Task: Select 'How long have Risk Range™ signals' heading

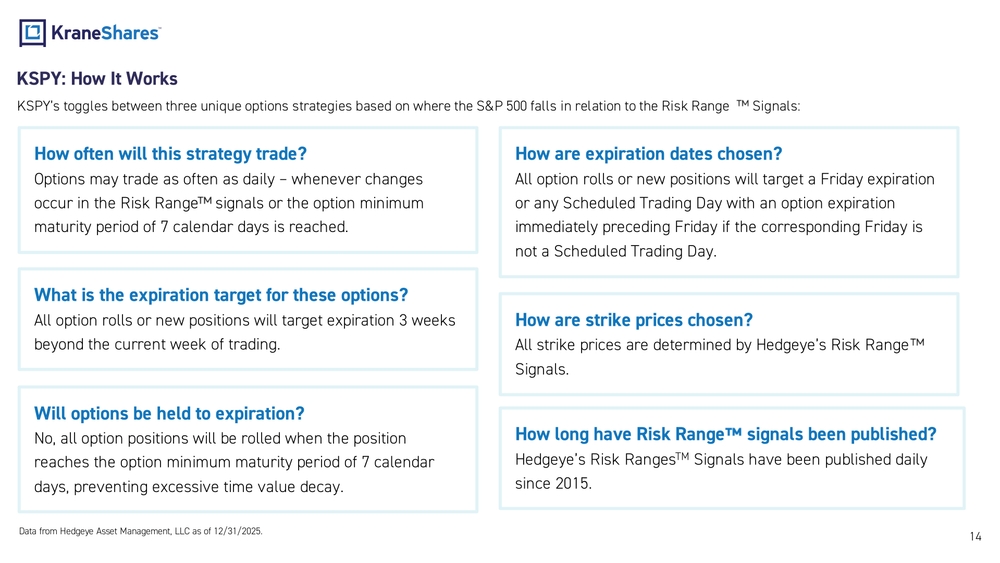Action: coord(725,434)
